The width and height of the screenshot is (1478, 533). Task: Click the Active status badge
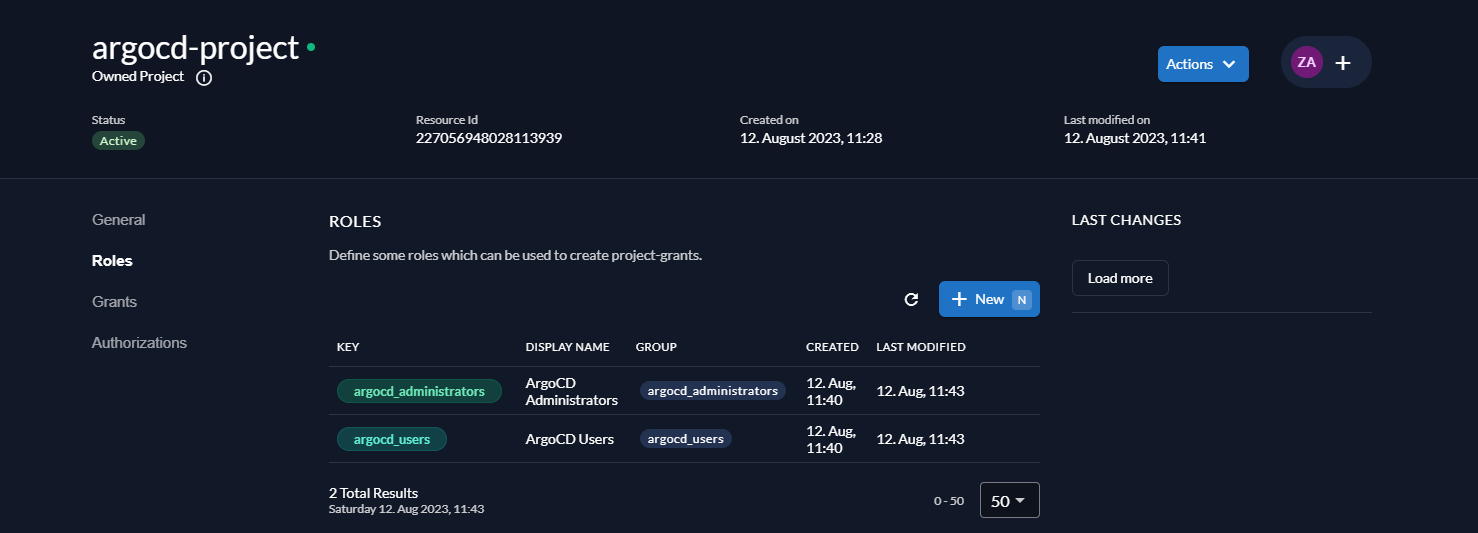click(x=118, y=141)
